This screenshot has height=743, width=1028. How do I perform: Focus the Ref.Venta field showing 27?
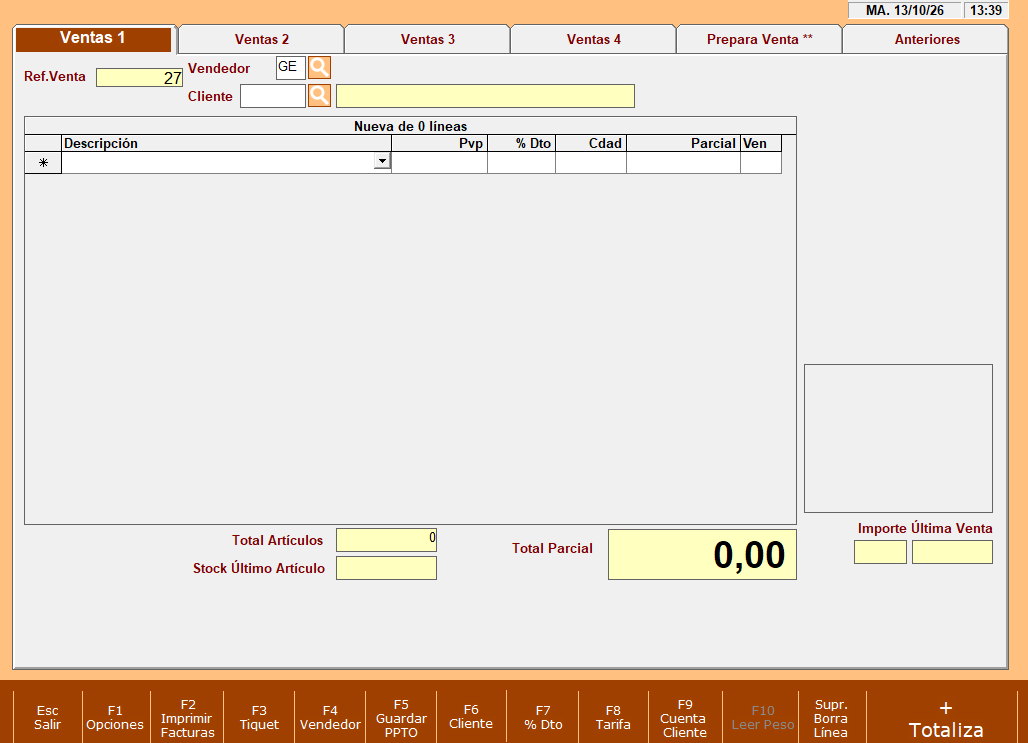139,77
